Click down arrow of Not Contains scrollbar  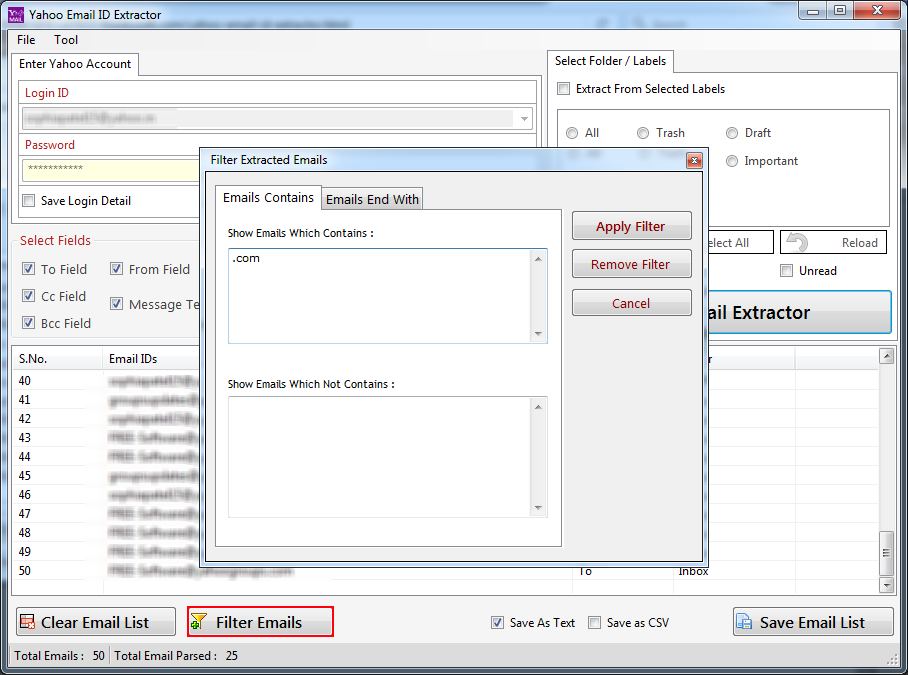[539, 508]
